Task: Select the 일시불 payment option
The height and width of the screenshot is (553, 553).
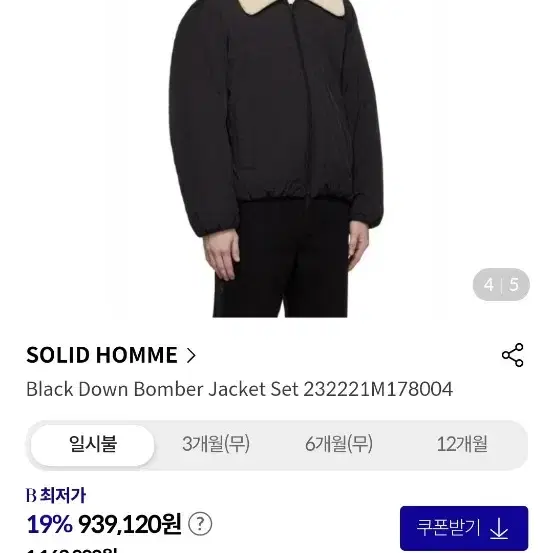Action: [92, 445]
